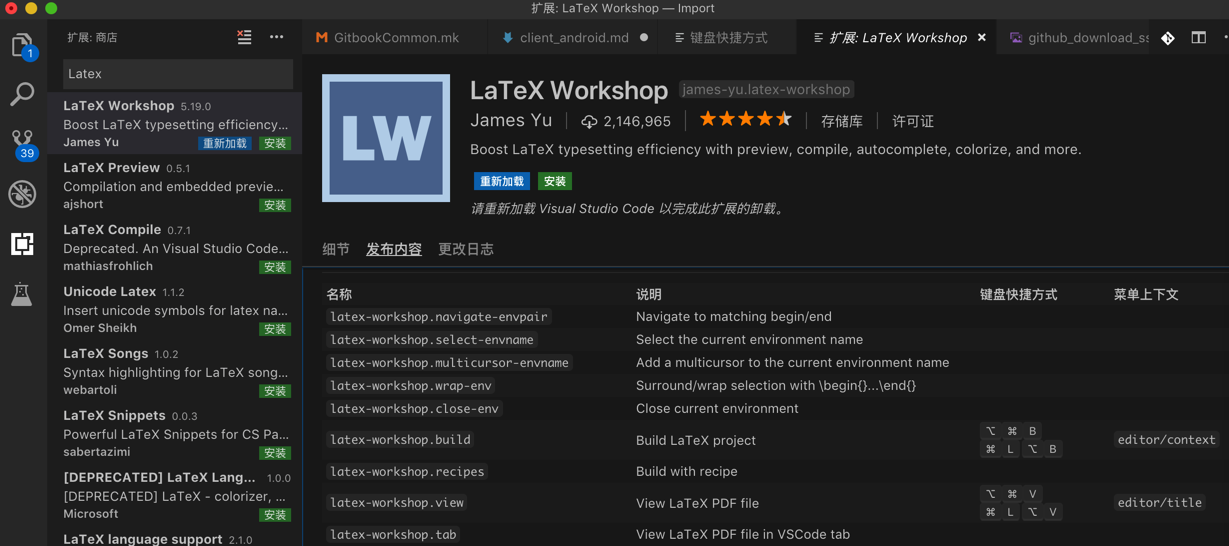This screenshot has height=546, width=1229.
Task: Click the blue 重新加载 button in extension header
Action: click(x=501, y=181)
